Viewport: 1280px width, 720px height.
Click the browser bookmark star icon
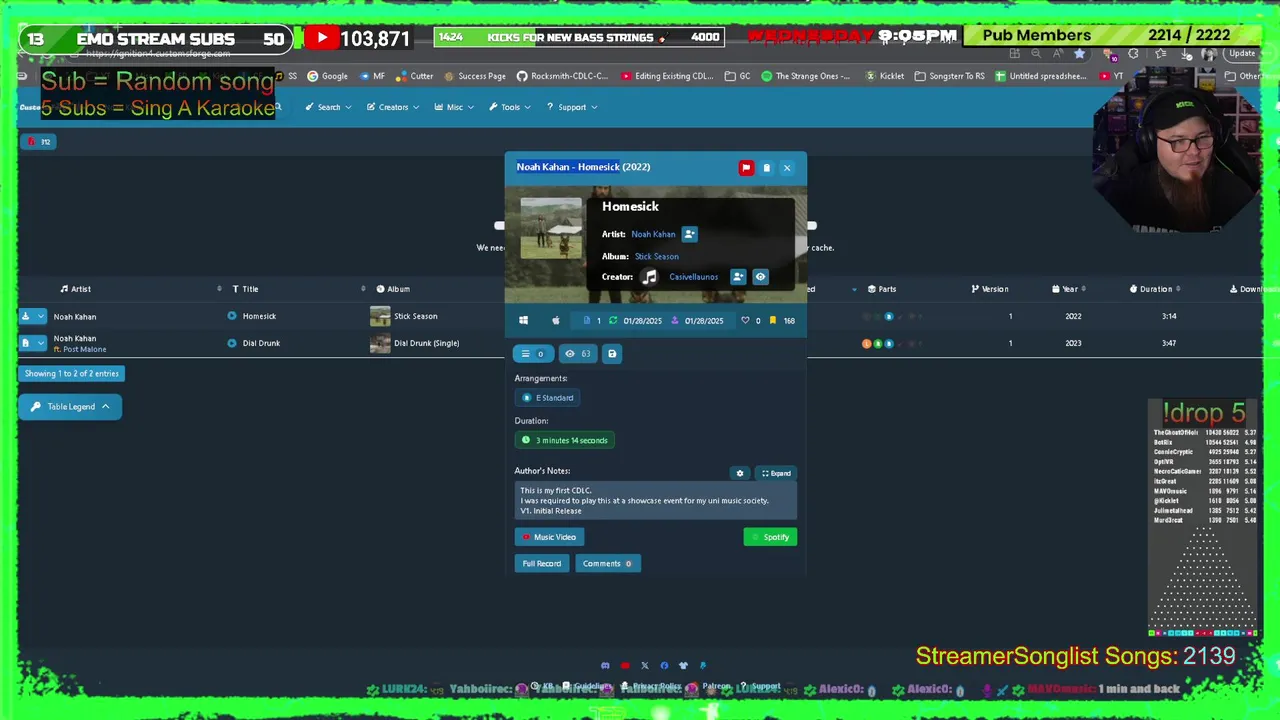[1079, 54]
